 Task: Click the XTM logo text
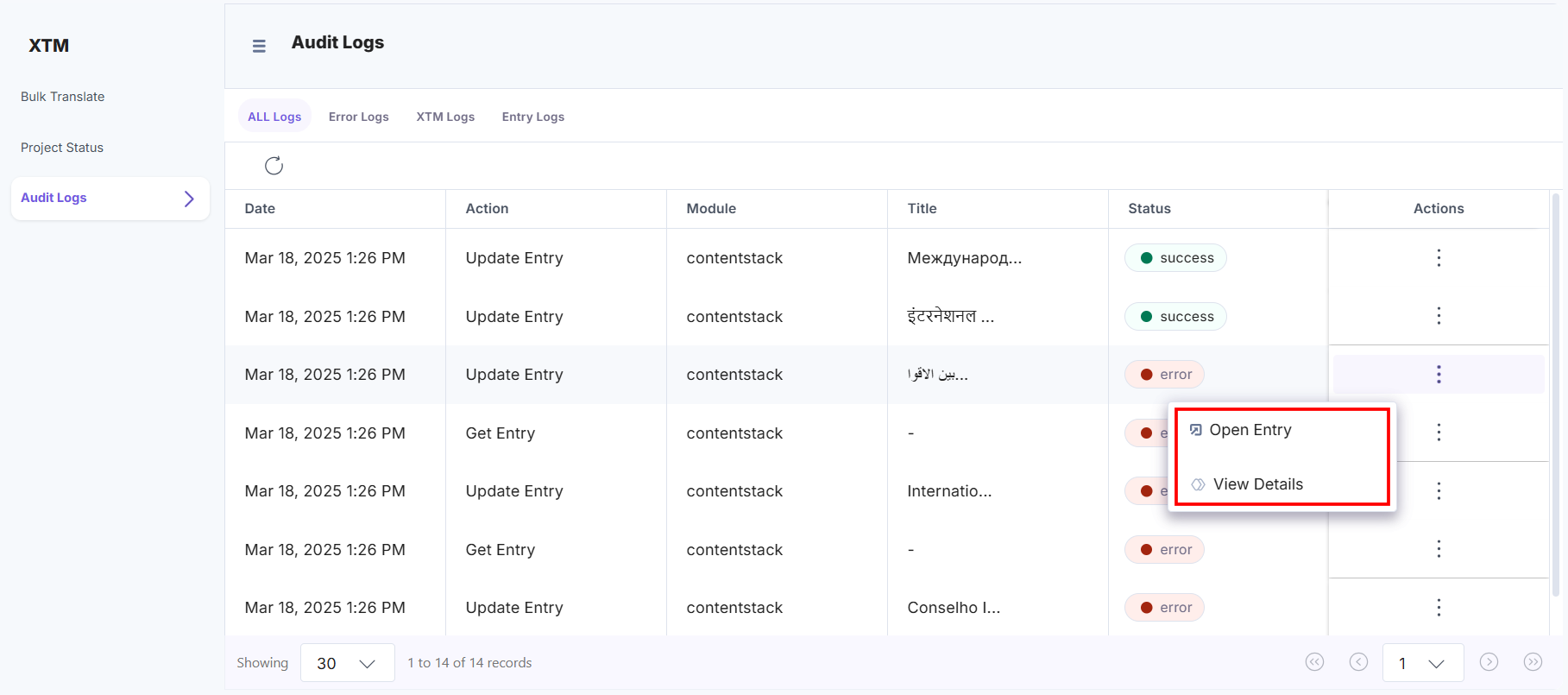[x=48, y=46]
